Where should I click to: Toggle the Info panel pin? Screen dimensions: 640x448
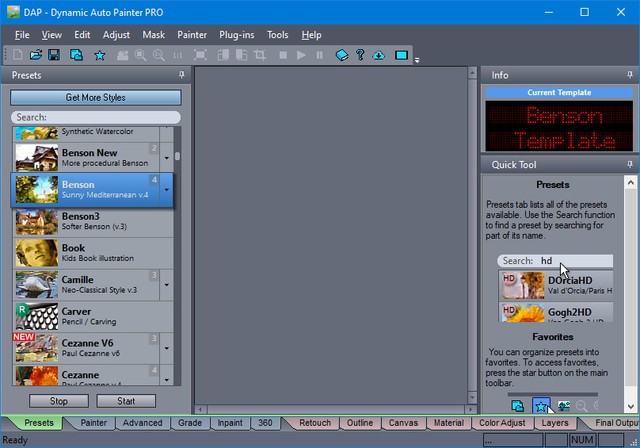pos(629,75)
